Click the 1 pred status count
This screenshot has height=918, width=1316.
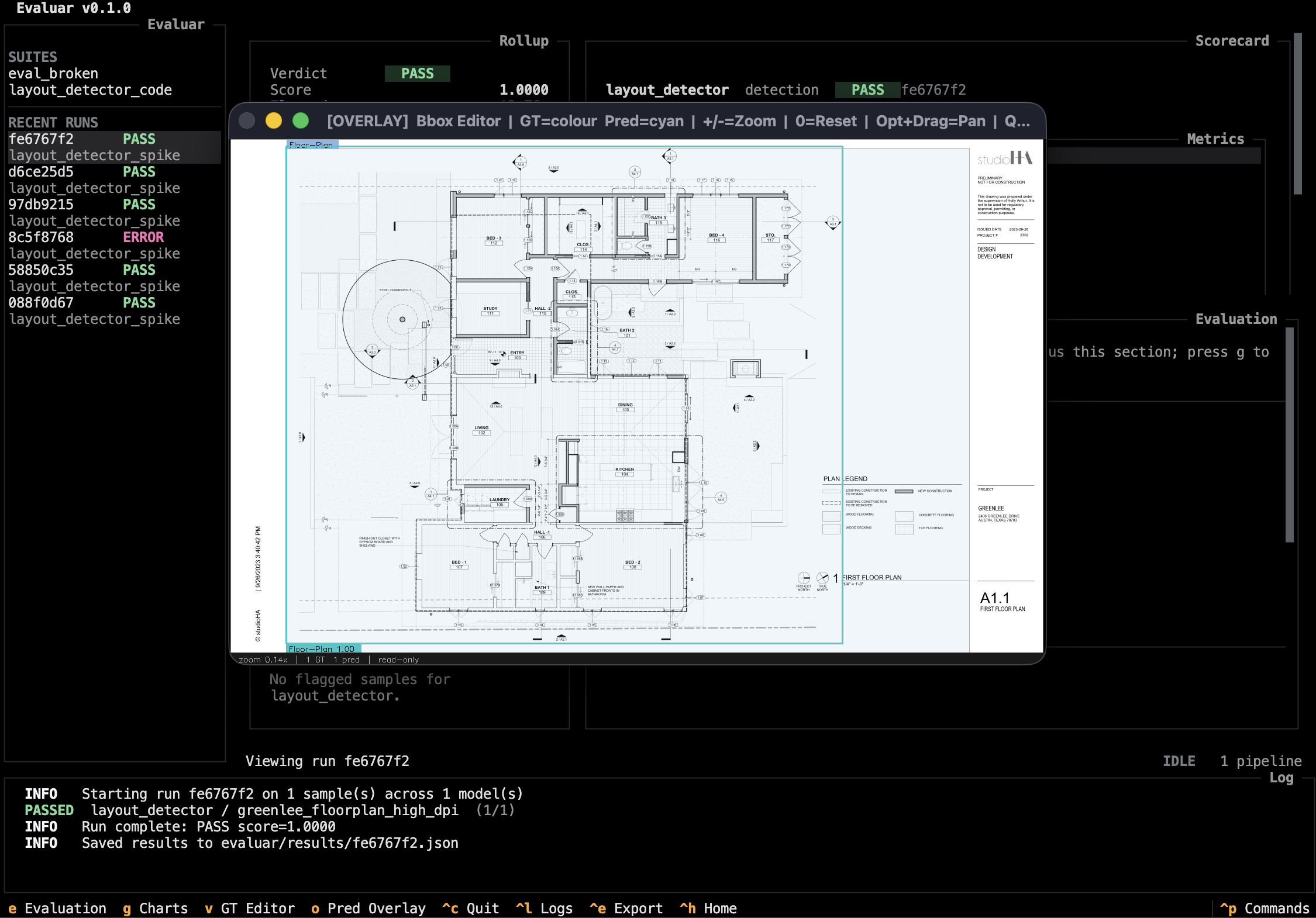coord(347,660)
